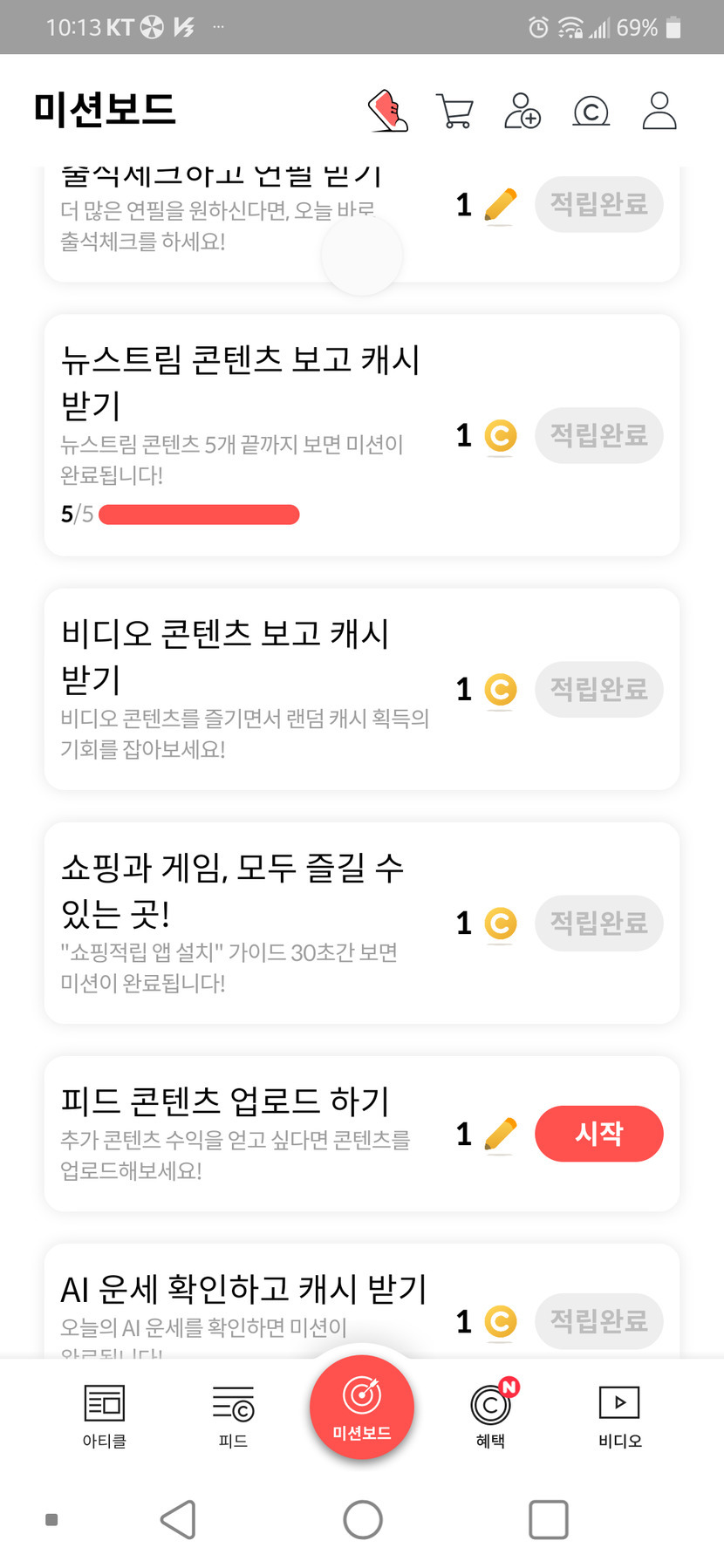724x1568 pixels.
Task: Go to the 비디오 tab
Action: pos(619,1415)
